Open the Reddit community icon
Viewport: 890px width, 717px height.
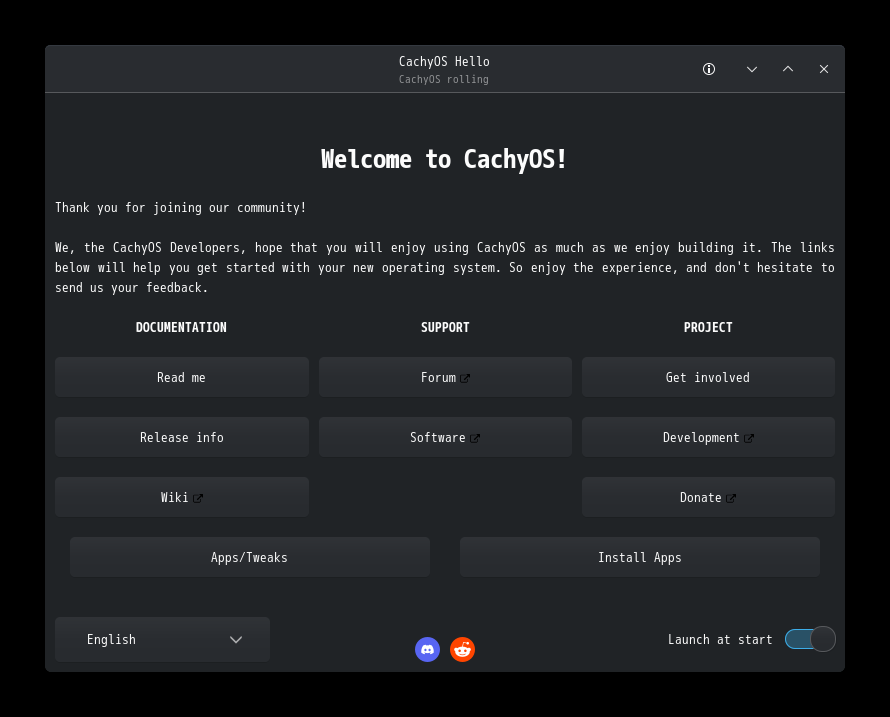click(463, 649)
